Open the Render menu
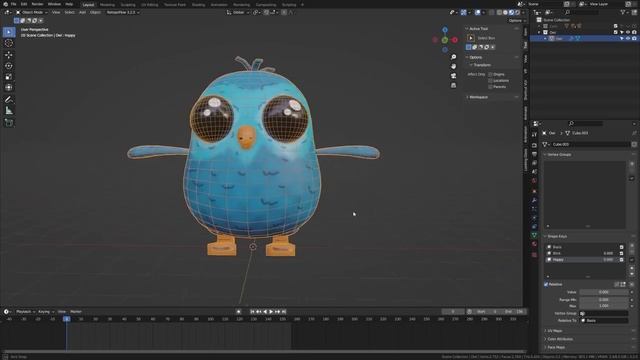Screen dimensions: 640x360 37,4
